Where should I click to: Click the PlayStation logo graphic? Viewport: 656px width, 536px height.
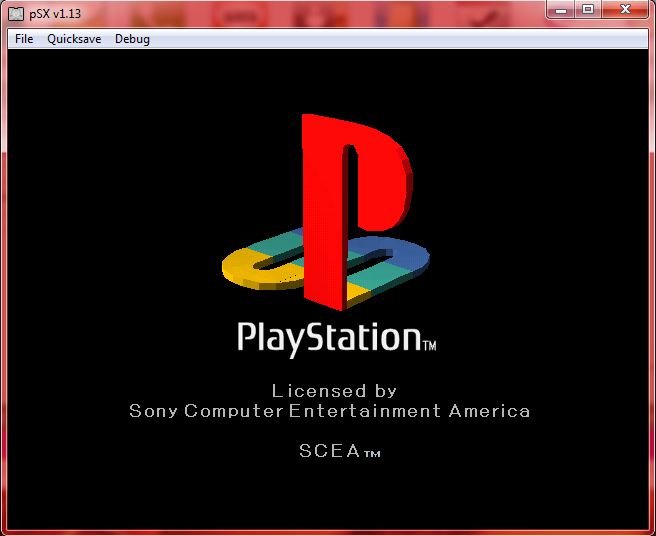[x=325, y=212]
